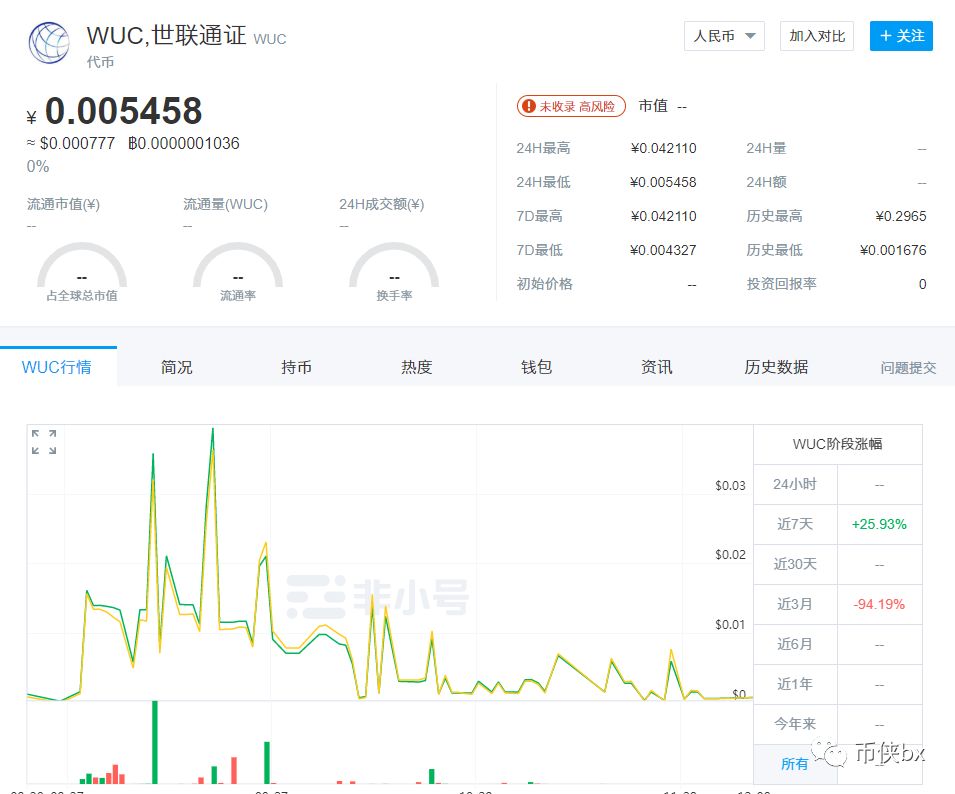
Task: Click the red warning icon in the 未收录 高风险 badge
Action: click(x=529, y=106)
